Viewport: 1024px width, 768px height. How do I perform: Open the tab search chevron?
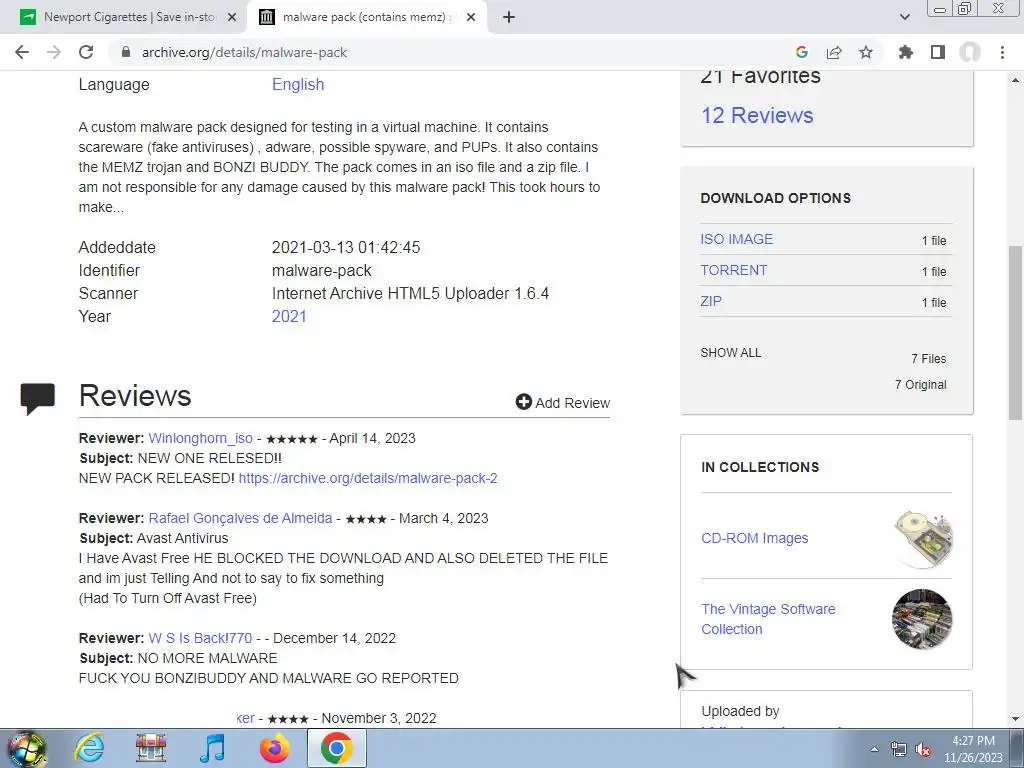(904, 17)
